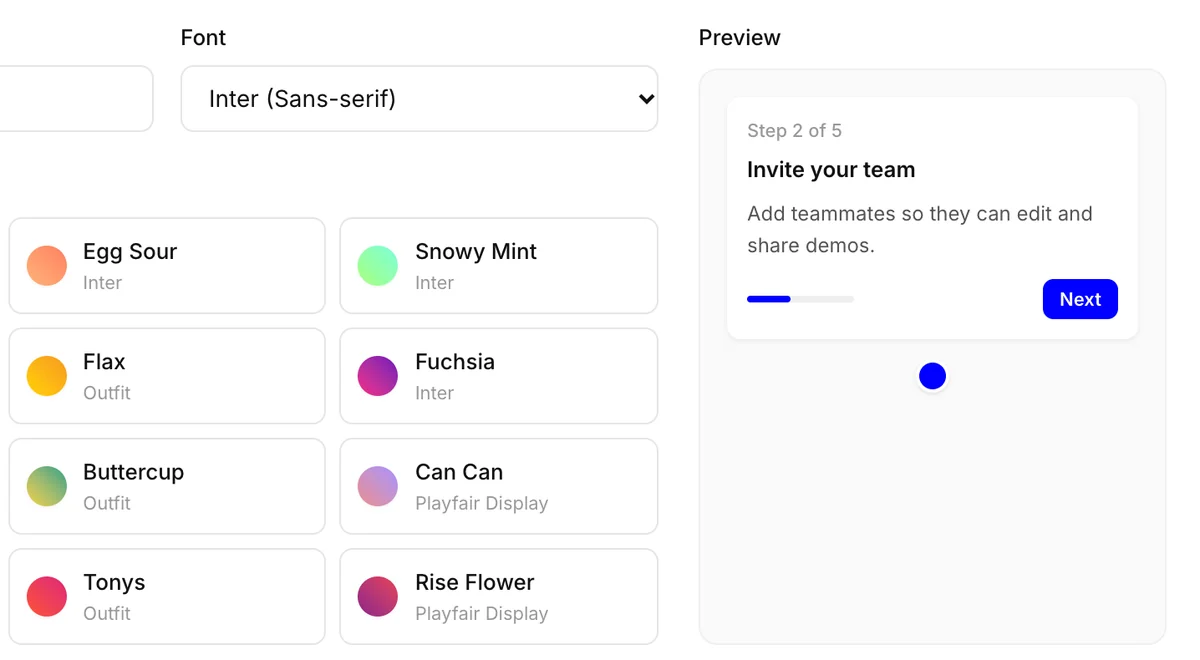1200x660 pixels.
Task: Click the Can Can lavender-pink swatch
Action: pos(378,486)
